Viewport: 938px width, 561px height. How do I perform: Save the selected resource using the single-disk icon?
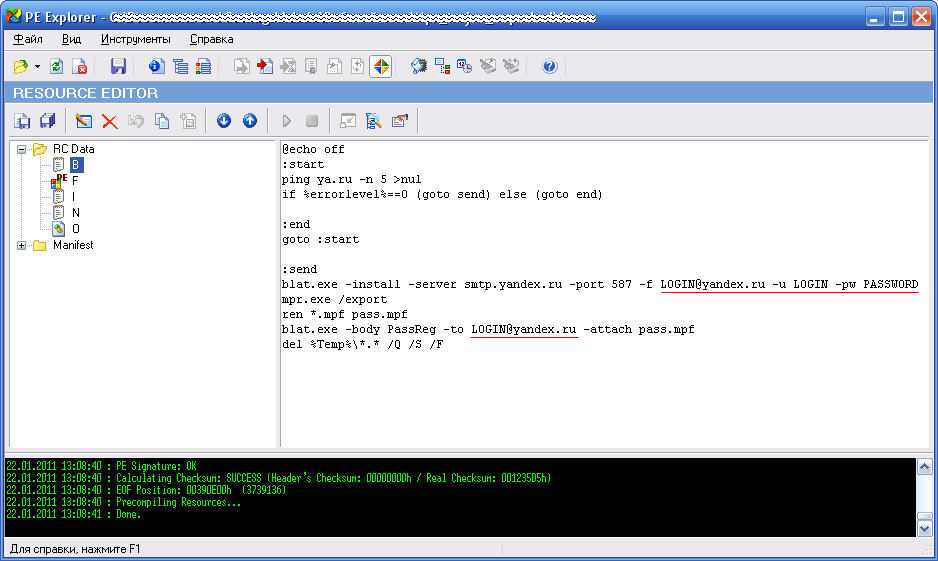point(22,121)
